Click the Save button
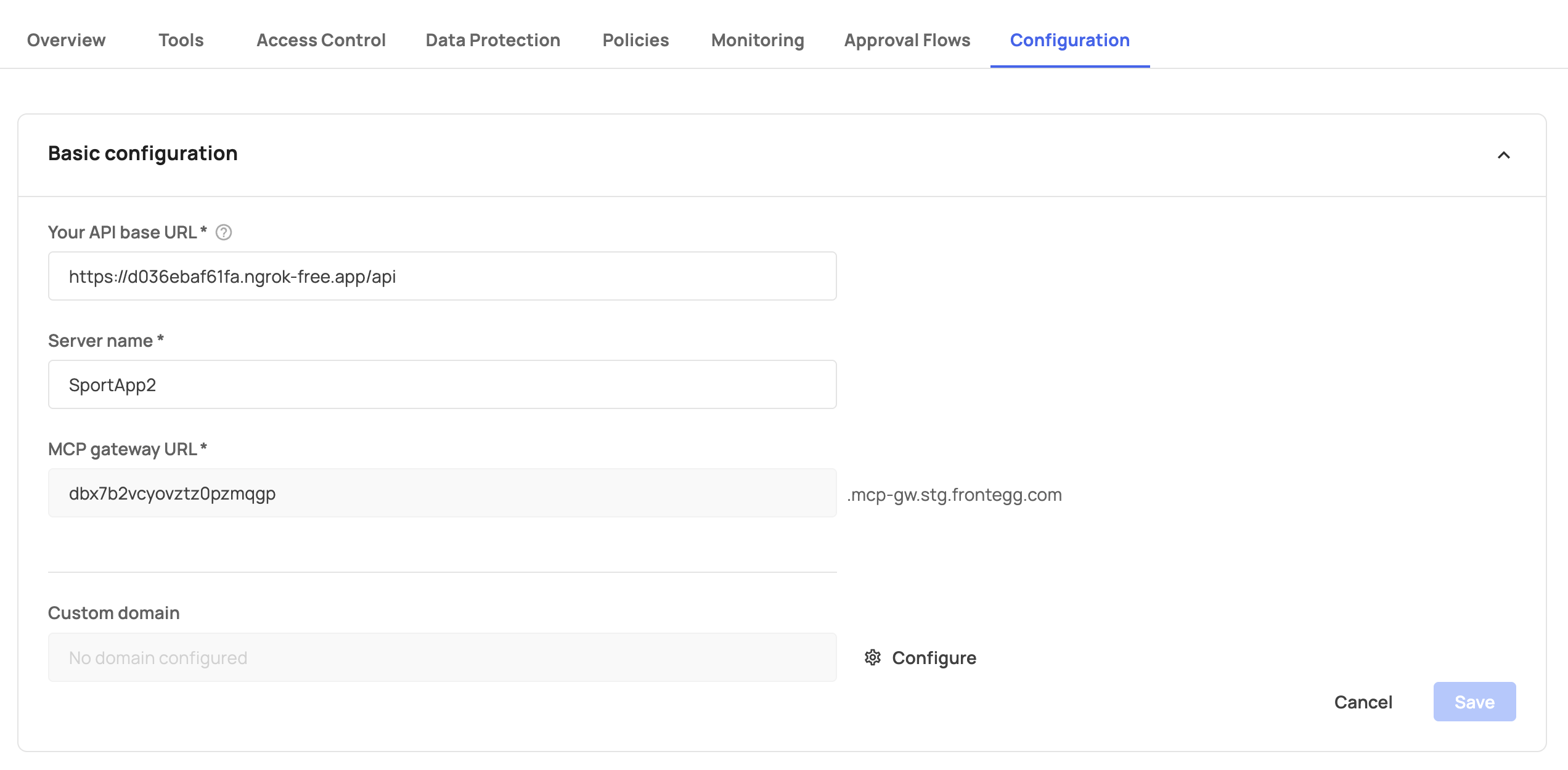Screen dimensions: 1568x770 point(1474,702)
